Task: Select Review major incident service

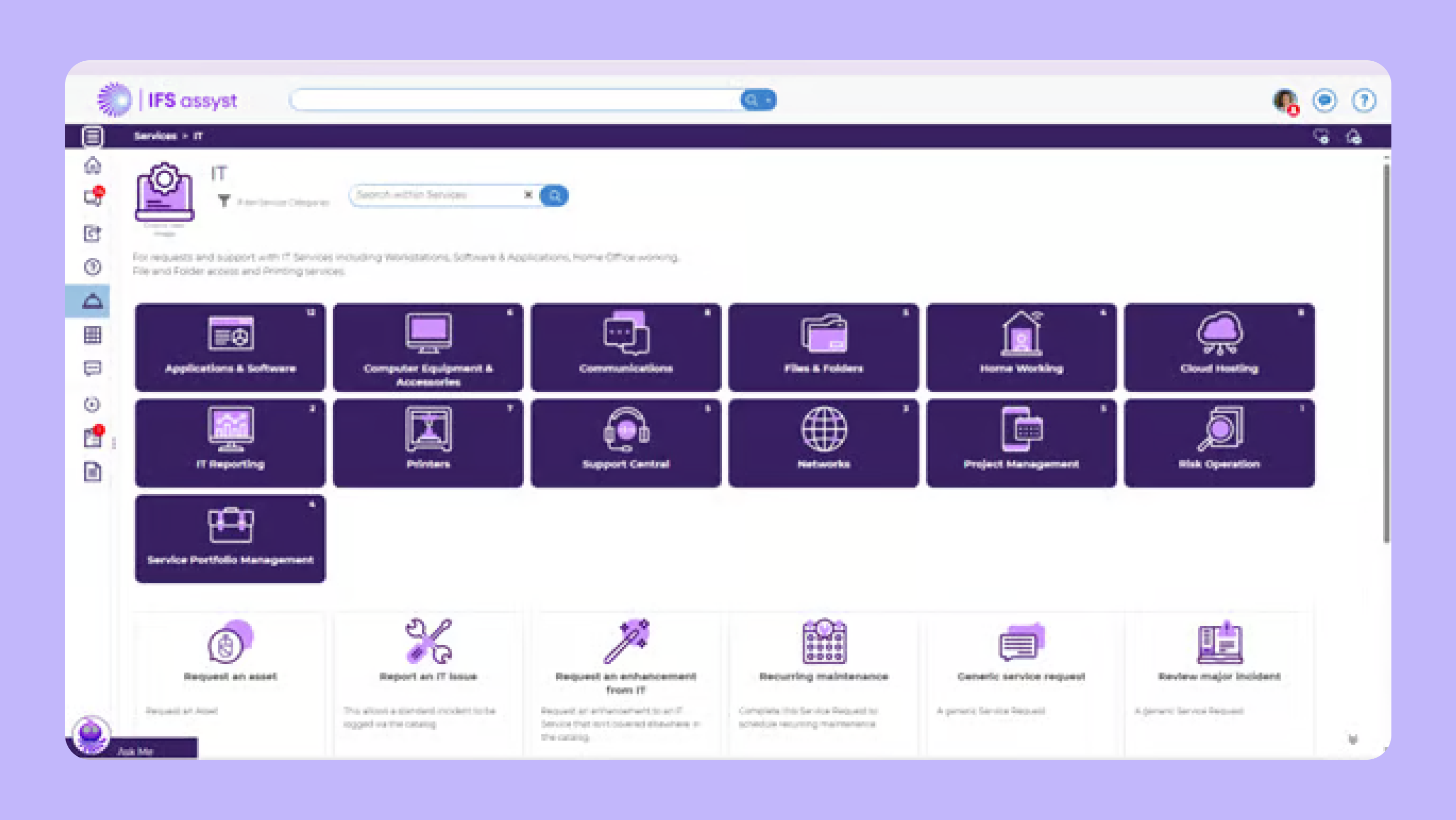Action: coord(1219,684)
